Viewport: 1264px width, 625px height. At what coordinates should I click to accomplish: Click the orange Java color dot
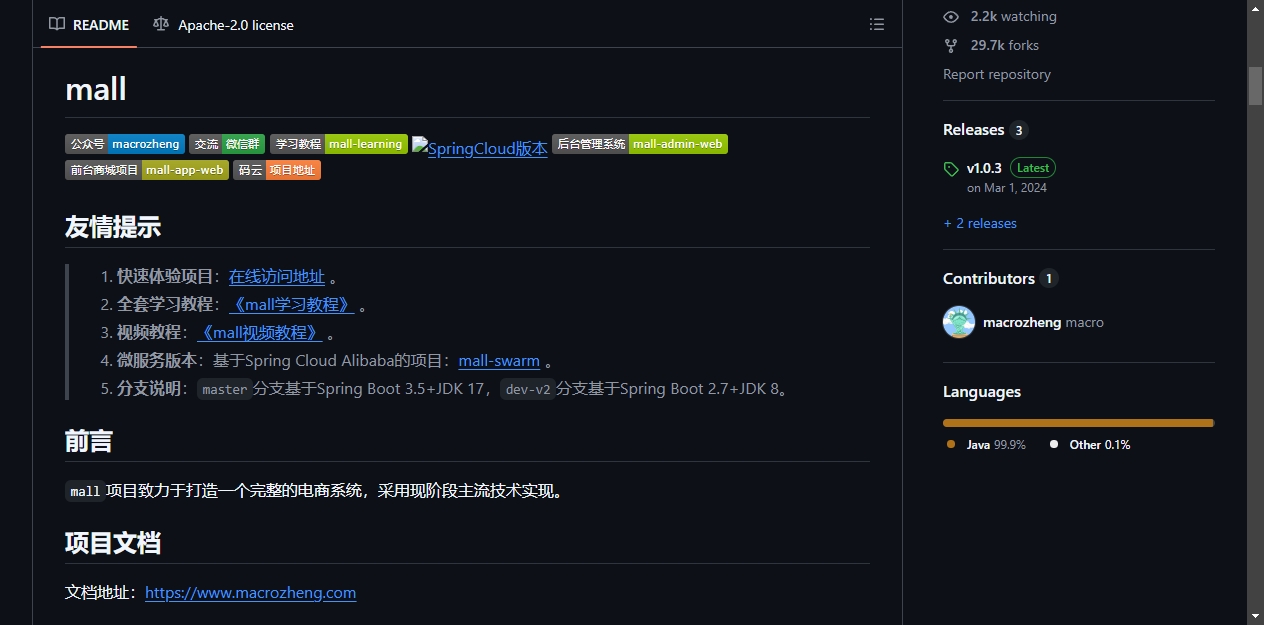(x=951, y=444)
